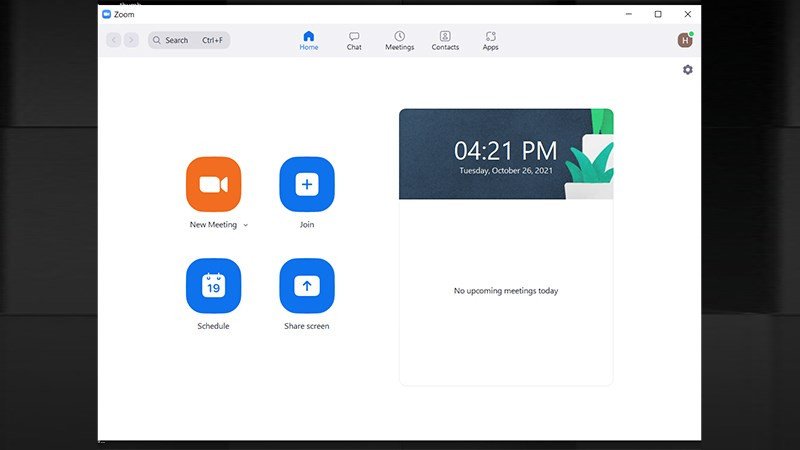Viewport: 800px width, 450px height.
Task: Open the Chat tab
Action: point(354,41)
